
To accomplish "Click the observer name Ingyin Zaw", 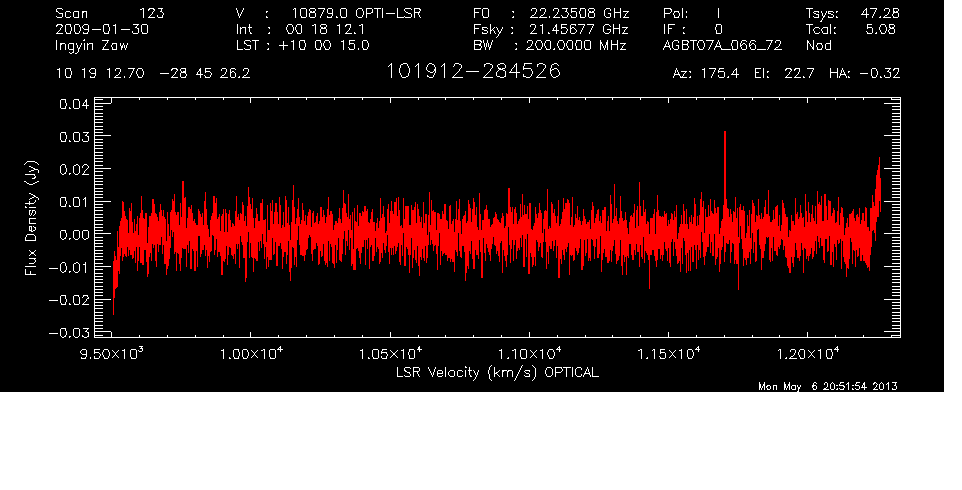I will (91, 46).
